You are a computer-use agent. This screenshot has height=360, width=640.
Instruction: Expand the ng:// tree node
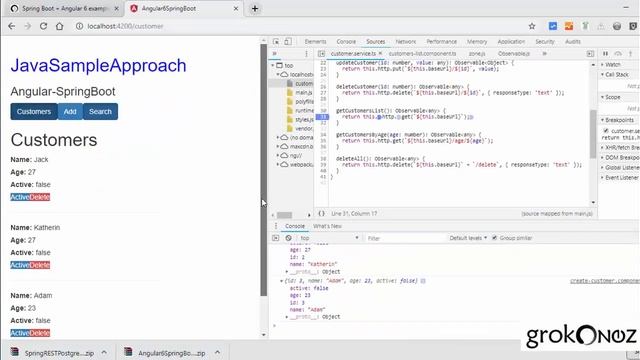[278, 155]
